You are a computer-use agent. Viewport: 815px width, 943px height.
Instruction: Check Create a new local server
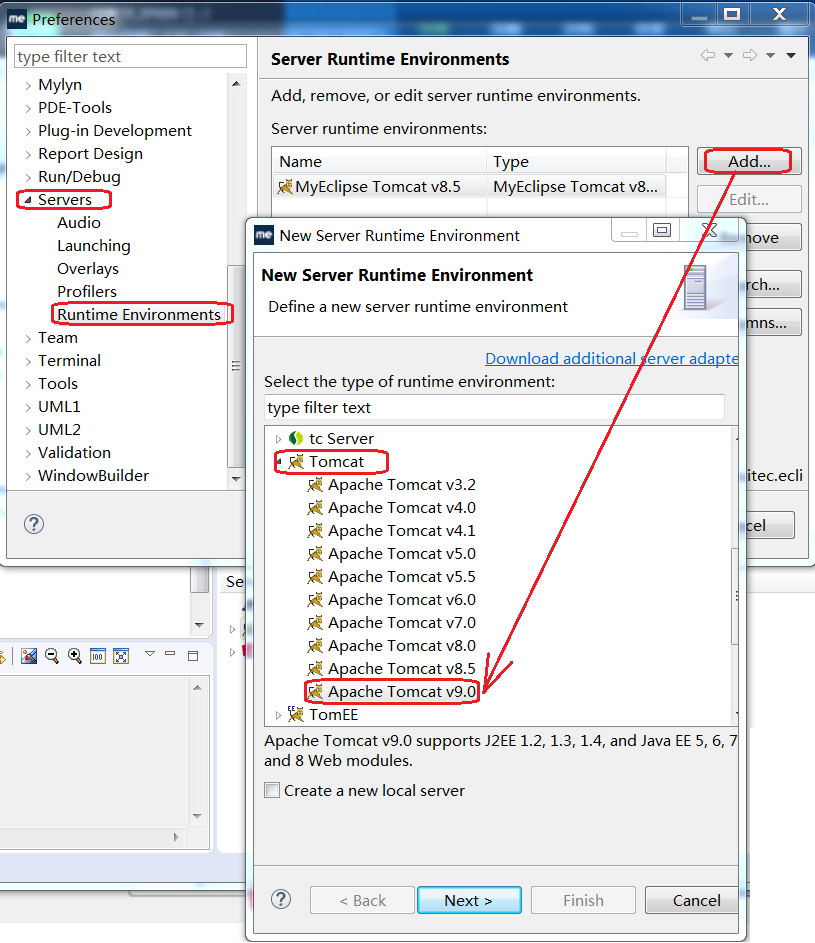272,790
